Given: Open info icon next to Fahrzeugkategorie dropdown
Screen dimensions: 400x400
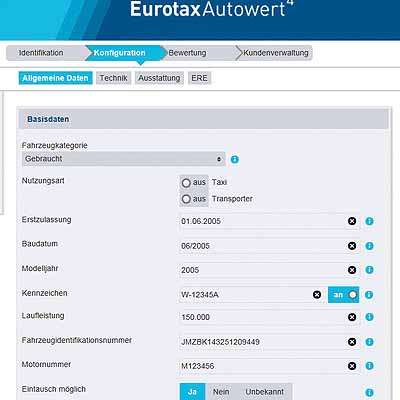Looking at the screenshot, I should 235,159.
